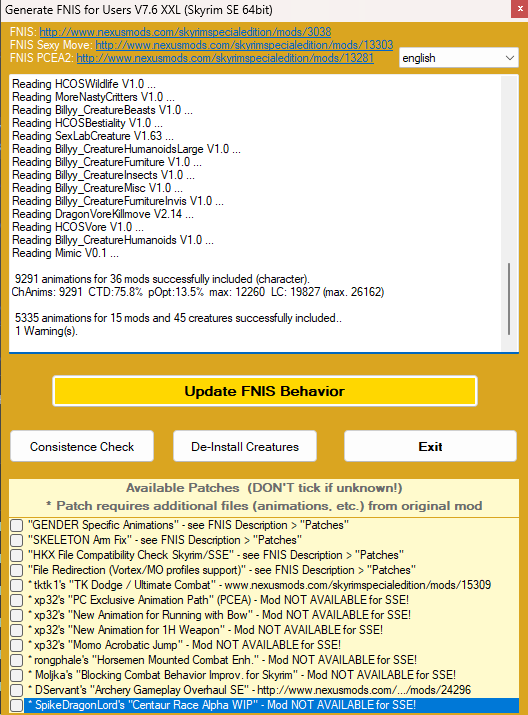This screenshot has width=528, height=715.
Task: Click '9291 animations for 36 mods' line
Action: (x=162, y=279)
